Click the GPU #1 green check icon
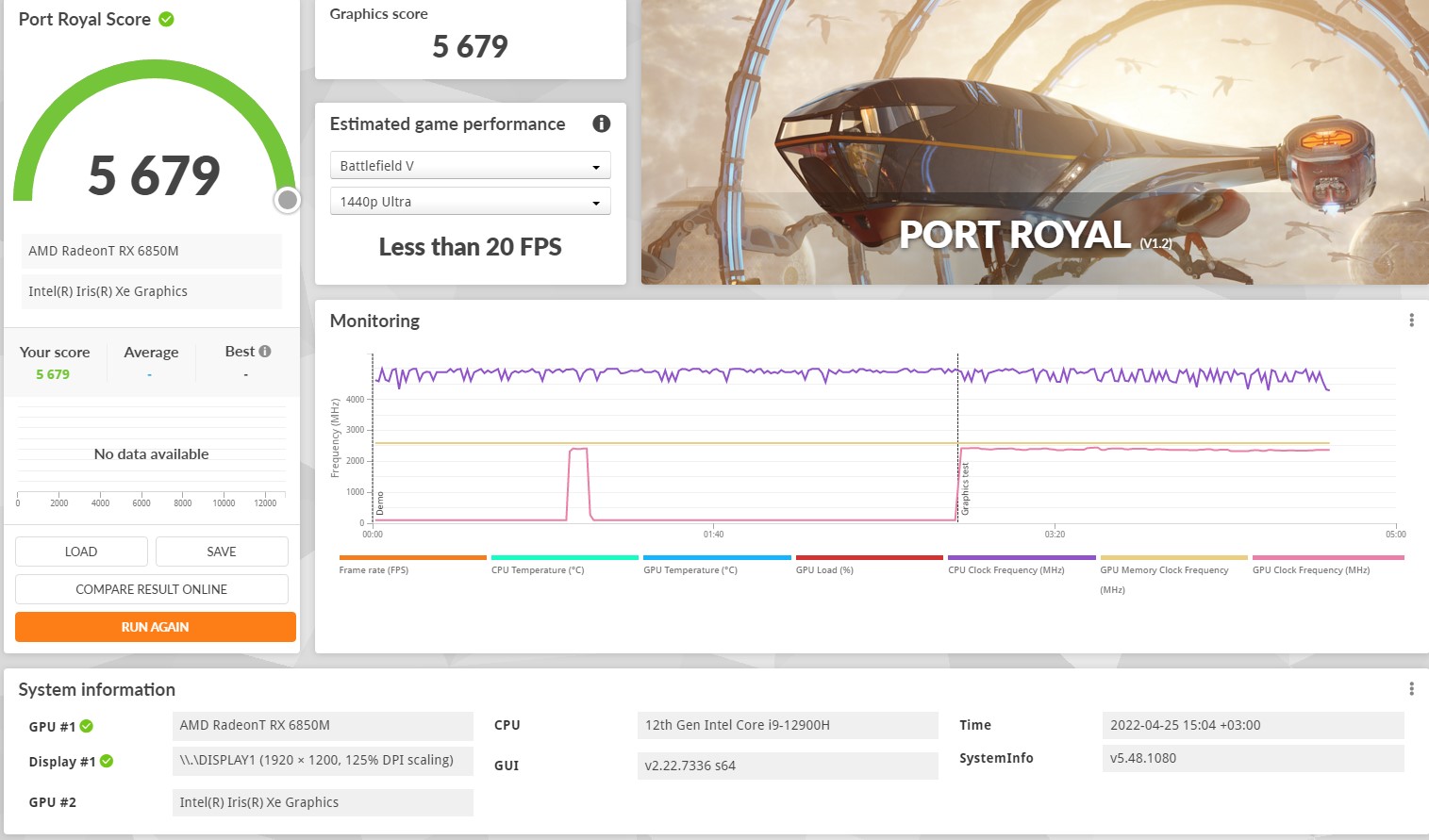This screenshot has height=840, width=1429. (87, 726)
